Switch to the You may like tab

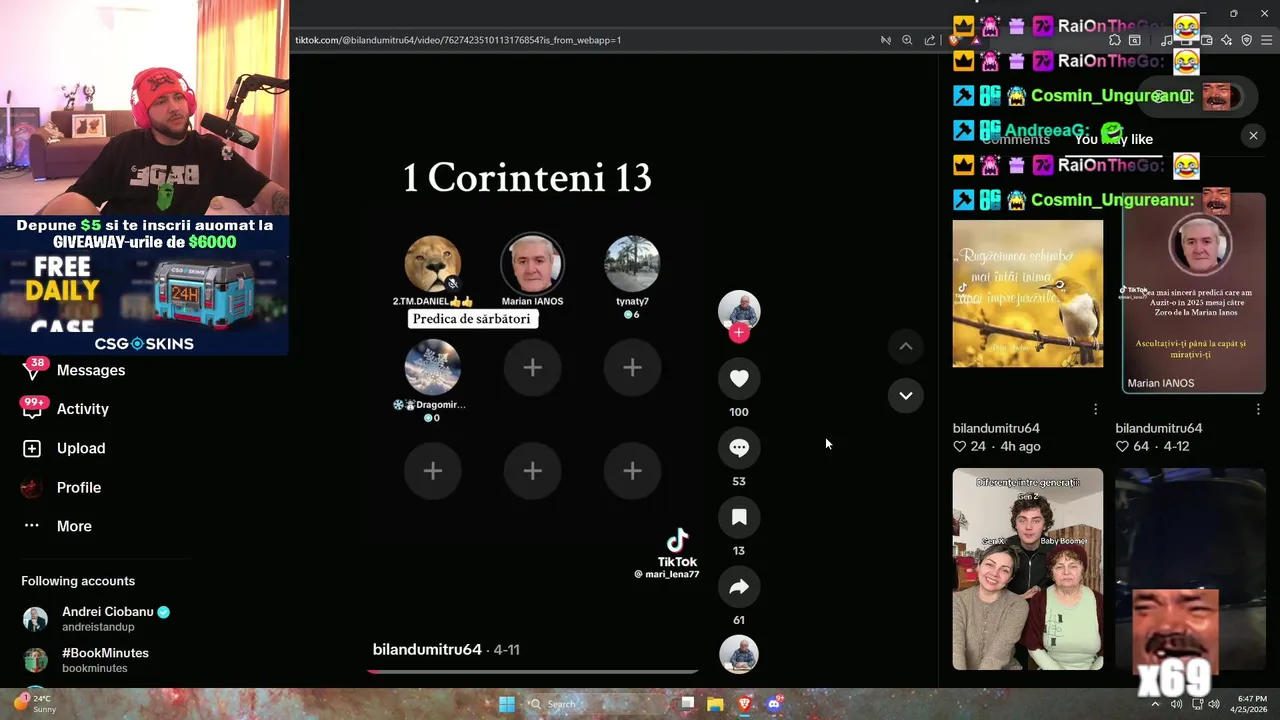[1113, 139]
